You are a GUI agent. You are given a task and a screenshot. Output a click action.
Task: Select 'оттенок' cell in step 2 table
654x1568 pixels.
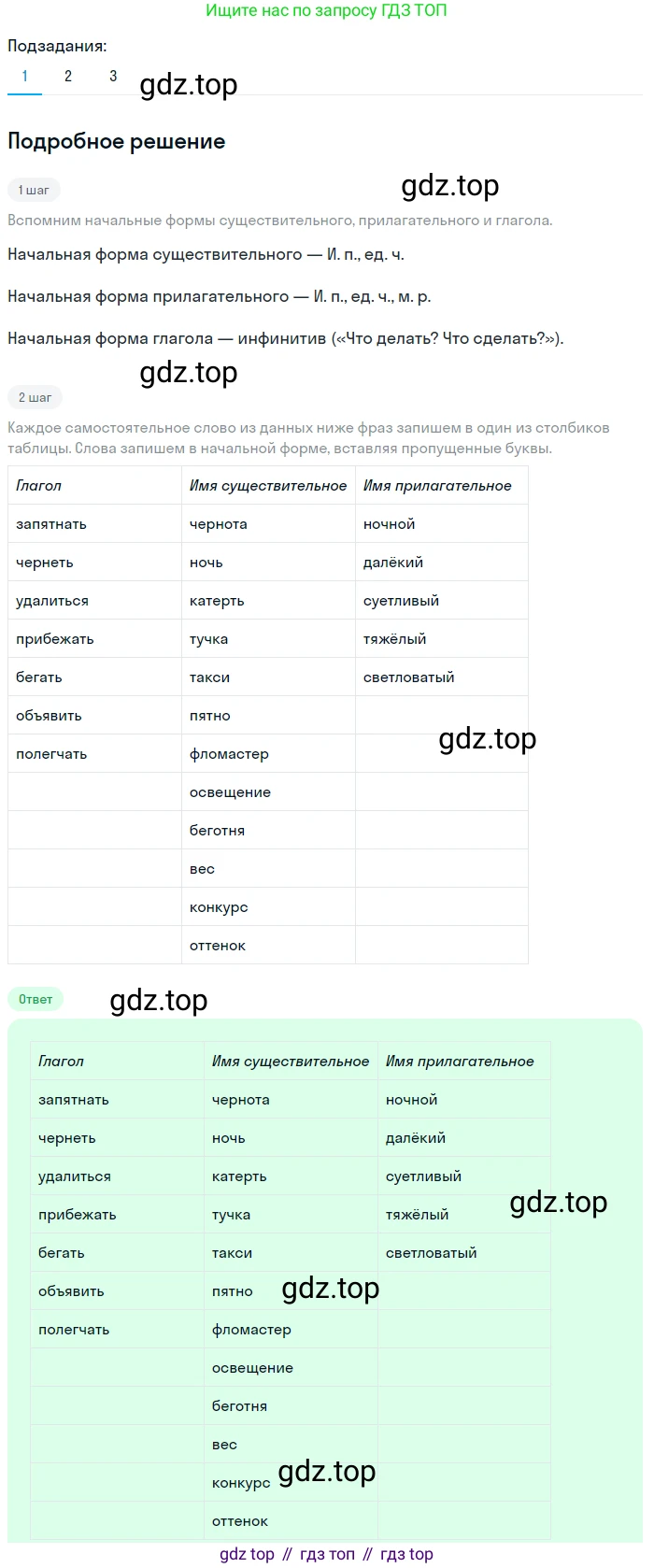pos(218,946)
